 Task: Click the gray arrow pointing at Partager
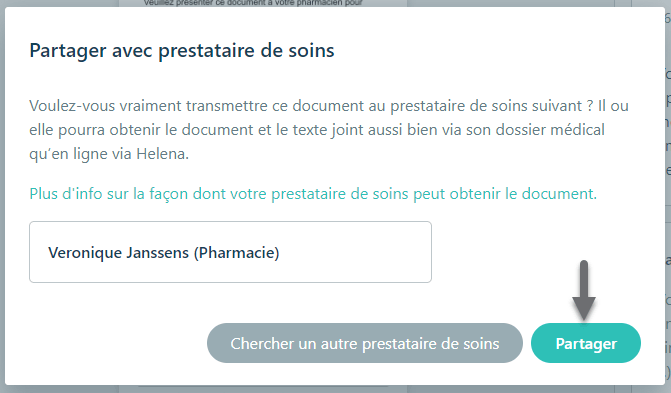pyautogui.click(x=584, y=290)
